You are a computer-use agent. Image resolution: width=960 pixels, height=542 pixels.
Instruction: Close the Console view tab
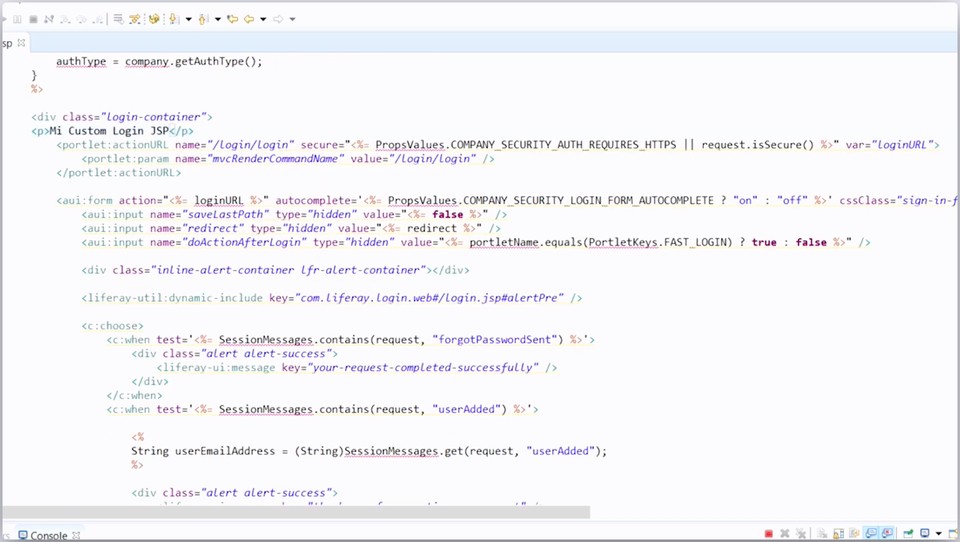click(76, 535)
